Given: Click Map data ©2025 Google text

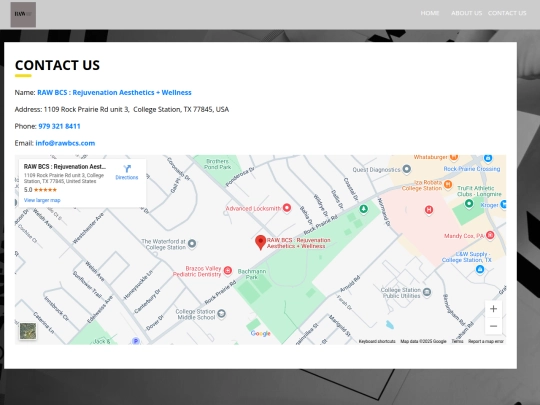Looking at the screenshot, I should 423,341.
